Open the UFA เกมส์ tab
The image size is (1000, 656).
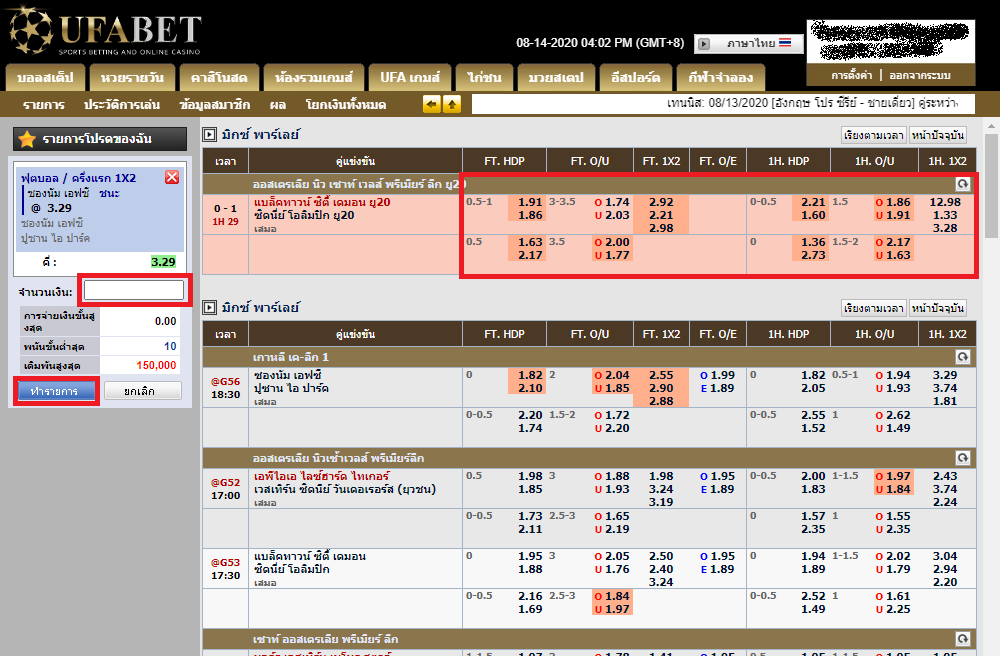pos(410,78)
